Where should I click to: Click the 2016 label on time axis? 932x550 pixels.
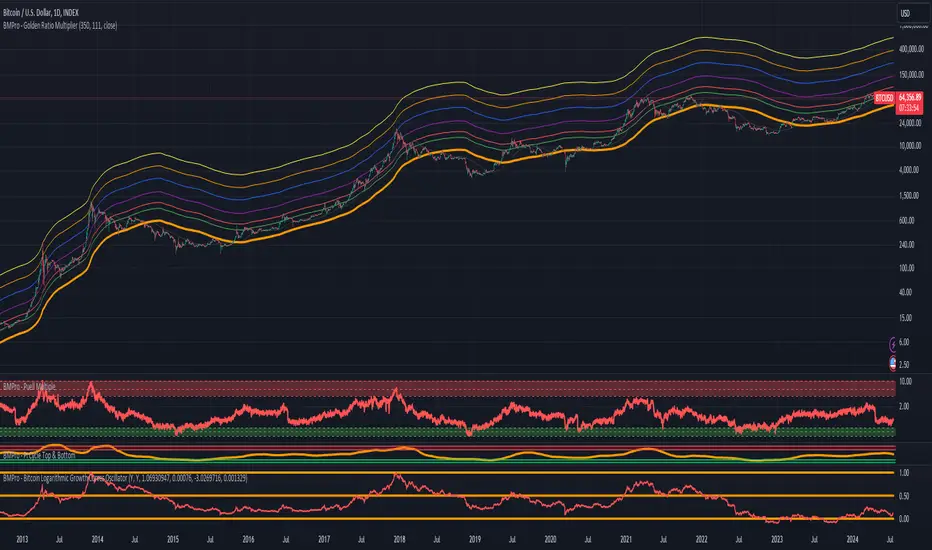[248, 539]
